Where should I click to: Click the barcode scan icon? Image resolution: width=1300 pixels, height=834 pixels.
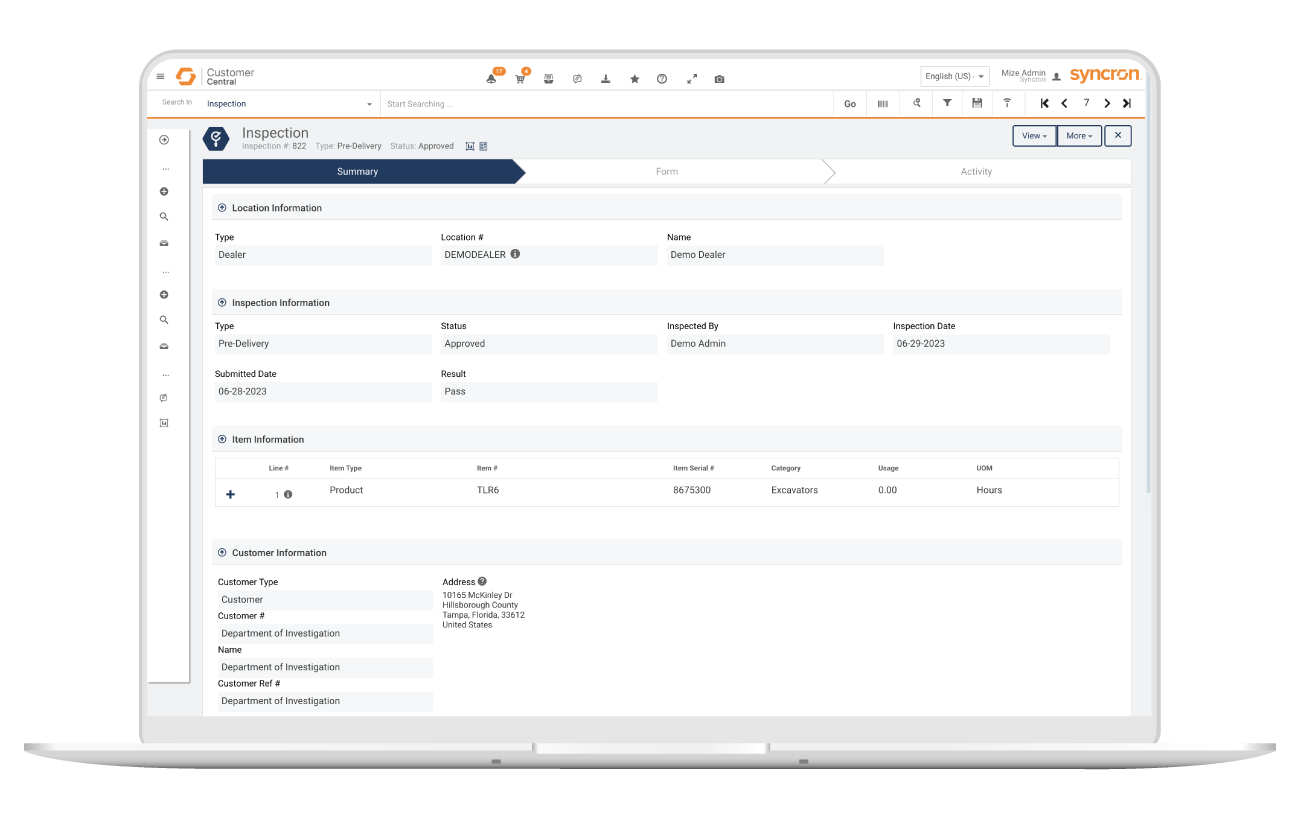[882, 103]
